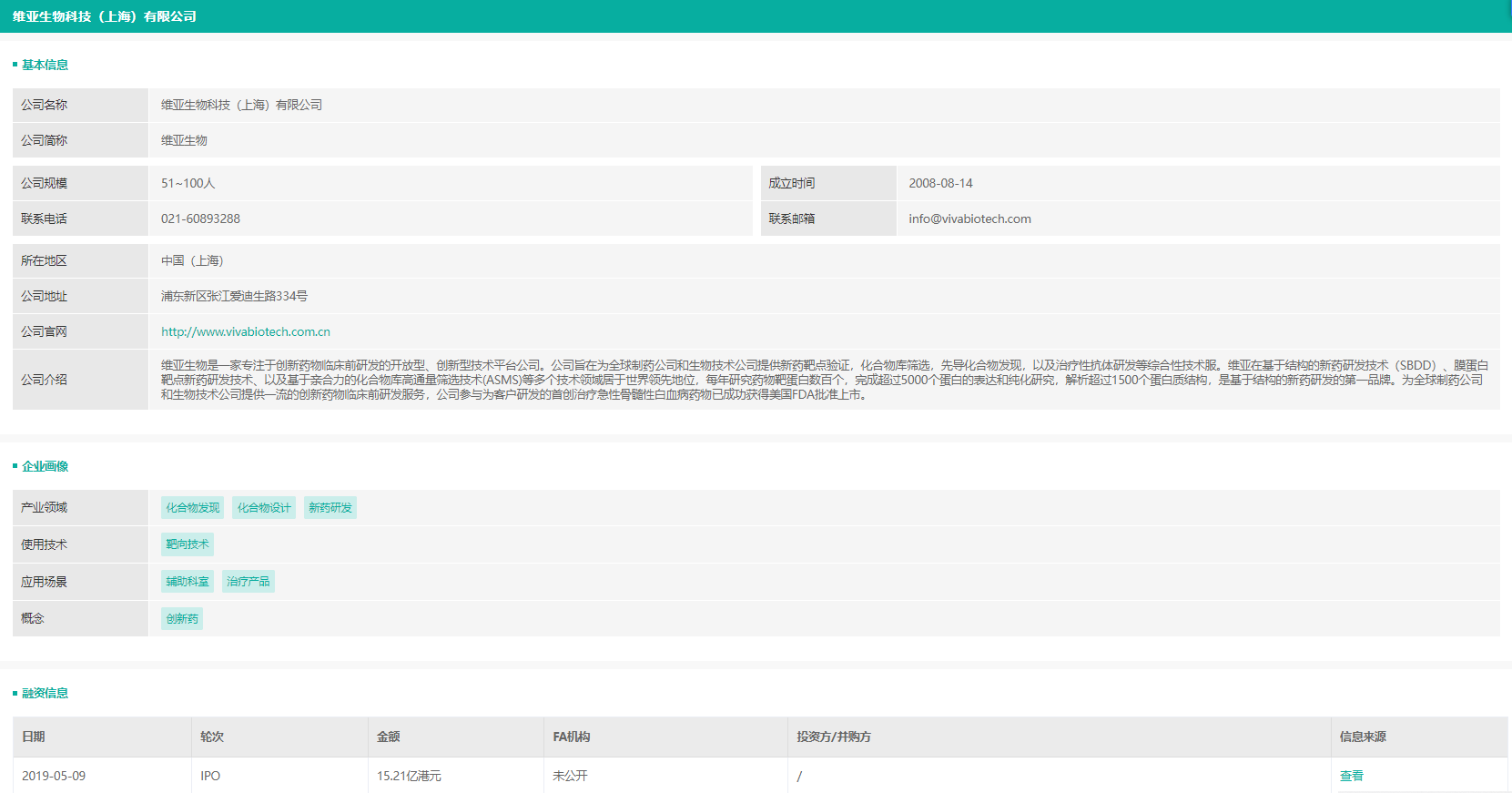
Task: Choose the 辅助科室 application tag
Action: pyautogui.click(x=187, y=582)
